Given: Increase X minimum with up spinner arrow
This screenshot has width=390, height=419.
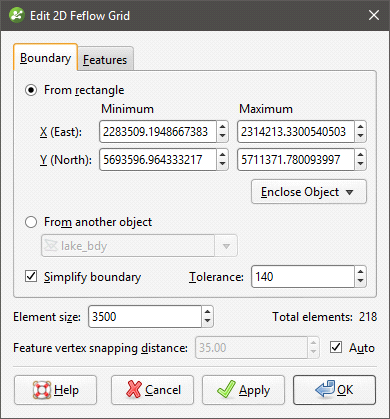Looking at the screenshot, I should pos(222,126).
